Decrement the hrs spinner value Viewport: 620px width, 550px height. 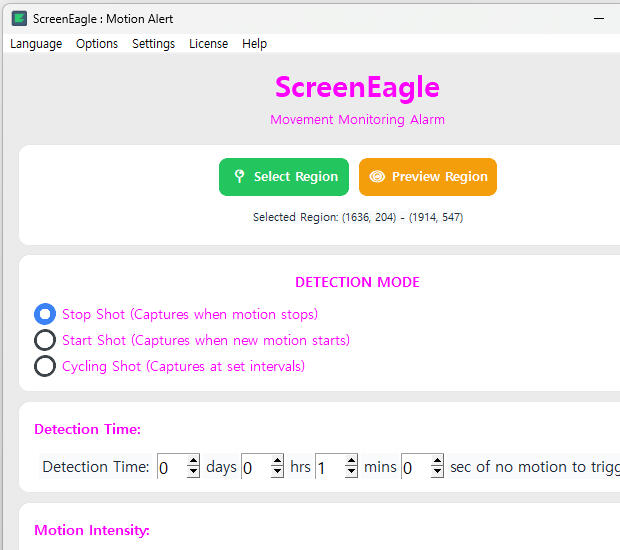277,472
